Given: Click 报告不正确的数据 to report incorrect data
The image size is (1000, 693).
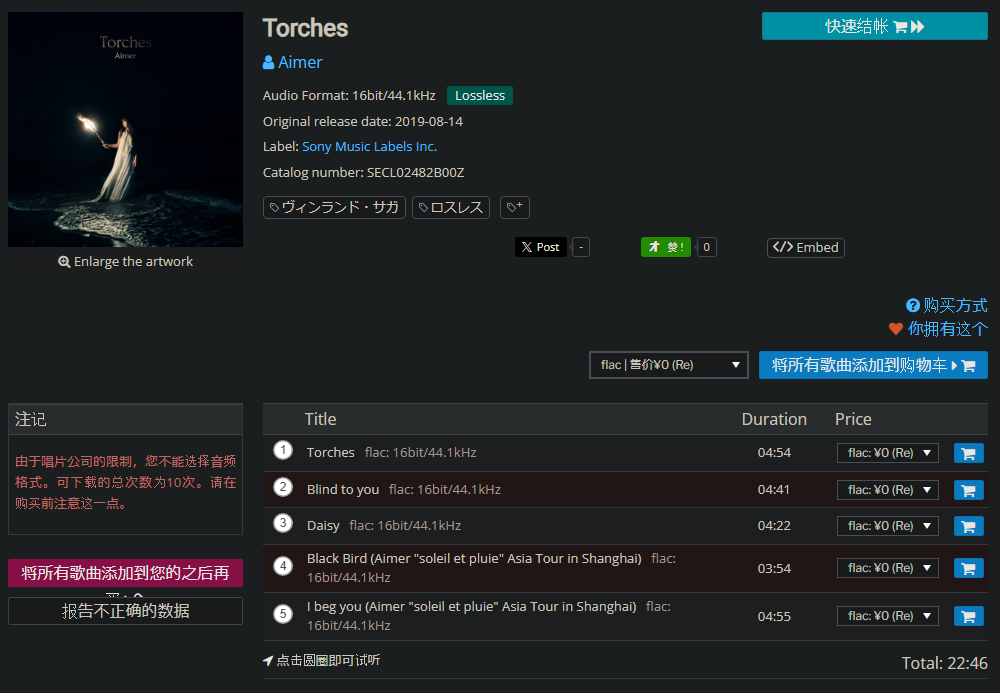Looking at the screenshot, I should pos(124,610).
